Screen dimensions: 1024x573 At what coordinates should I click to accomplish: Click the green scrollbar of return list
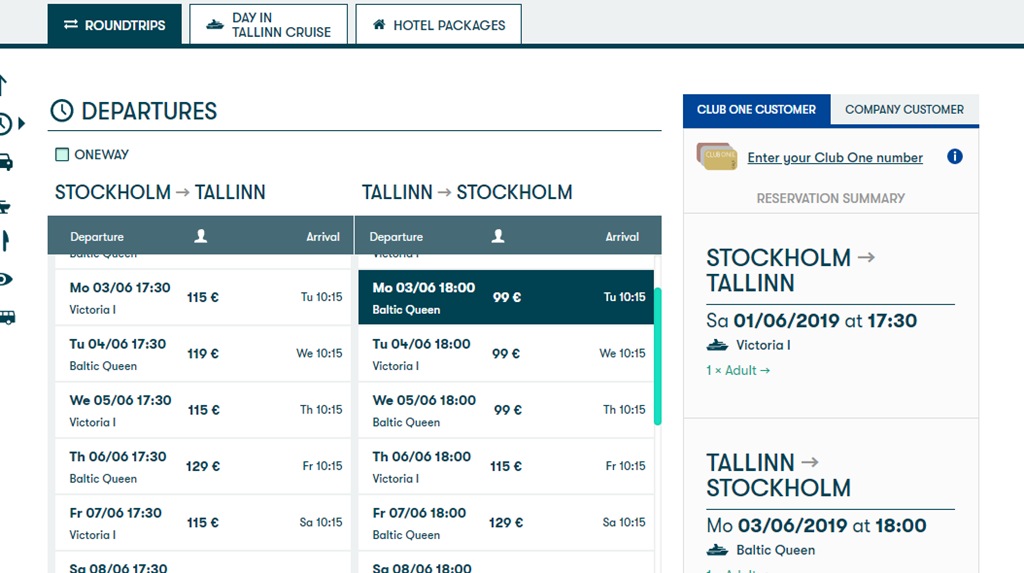(658, 356)
